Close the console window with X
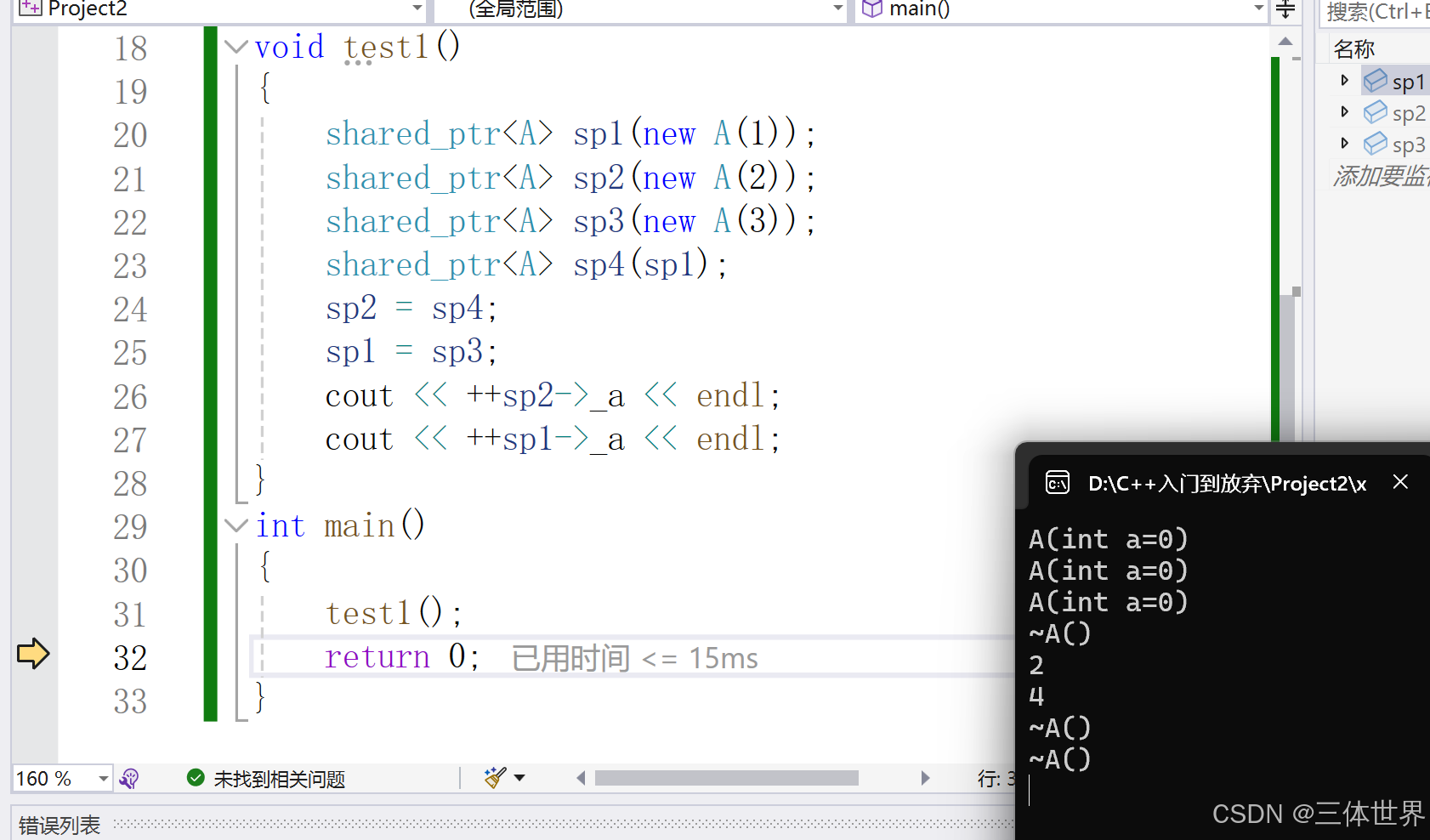This screenshot has height=840, width=1430. click(1400, 482)
